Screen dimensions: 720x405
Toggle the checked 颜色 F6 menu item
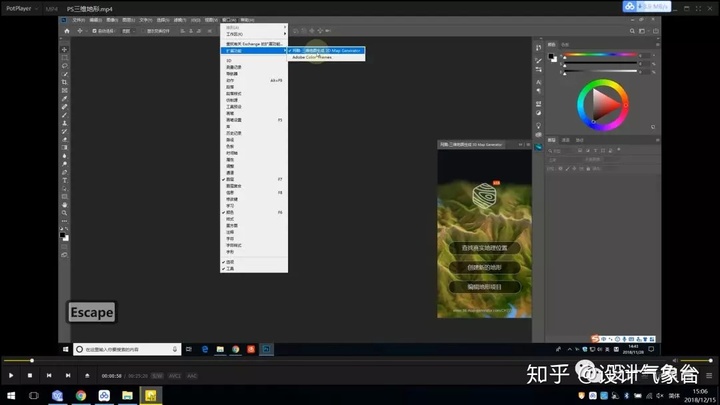point(254,213)
